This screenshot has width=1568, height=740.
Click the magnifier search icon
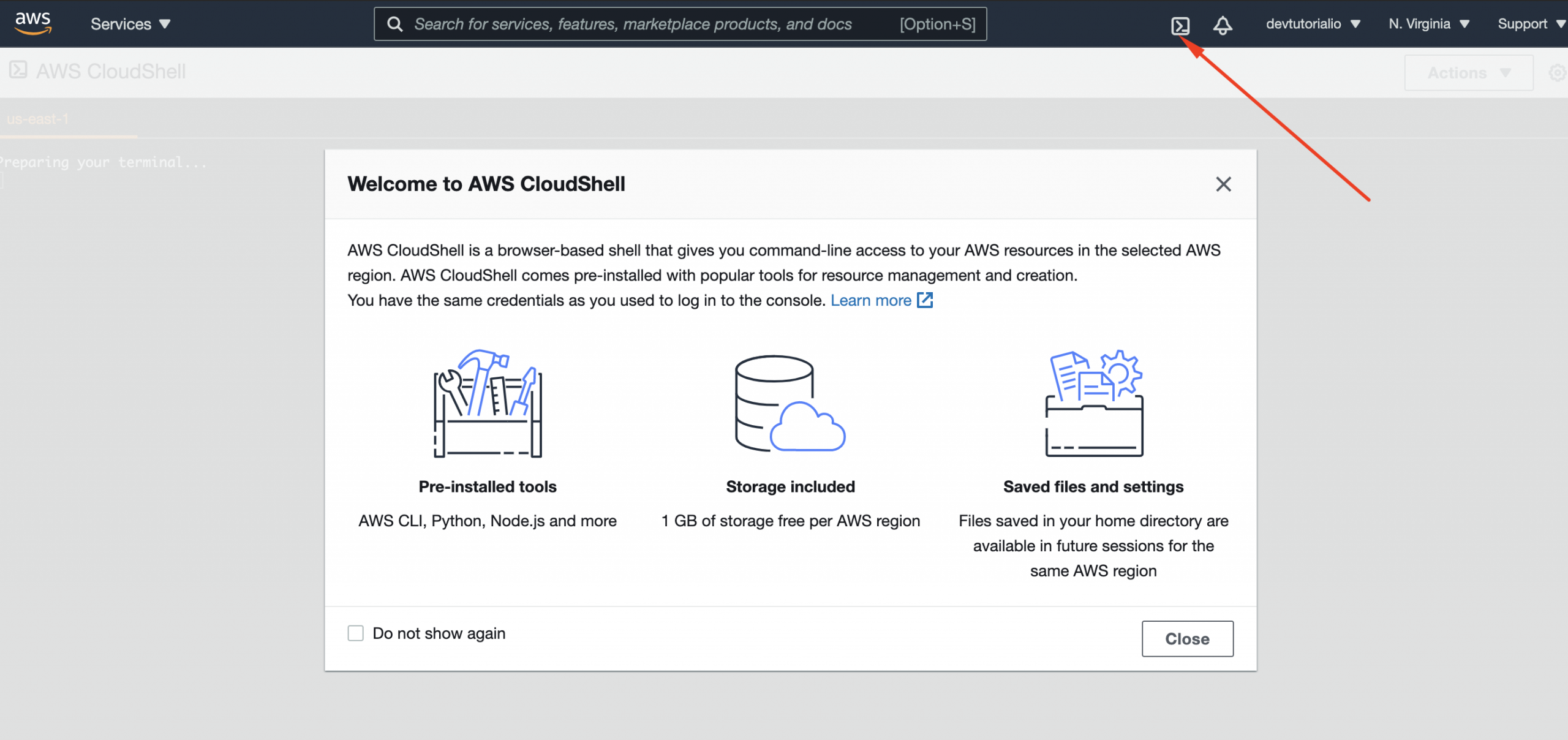395,24
